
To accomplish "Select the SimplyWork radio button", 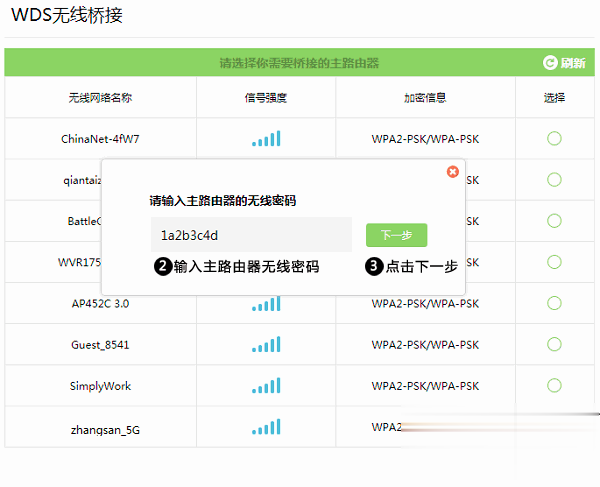I will pyautogui.click(x=554, y=386).
